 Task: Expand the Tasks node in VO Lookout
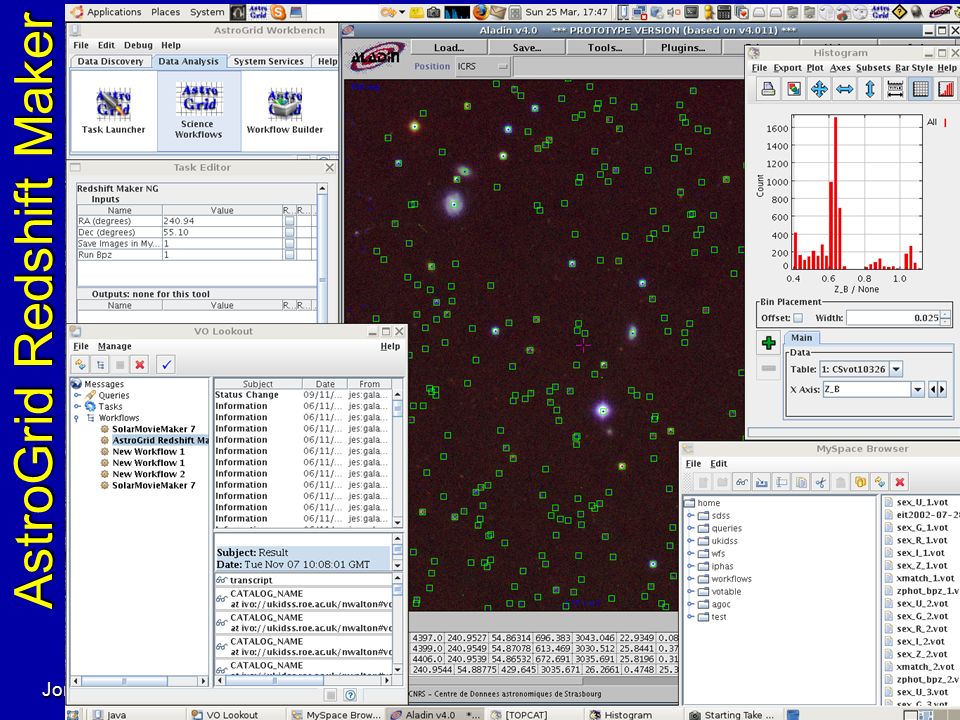click(77, 407)
